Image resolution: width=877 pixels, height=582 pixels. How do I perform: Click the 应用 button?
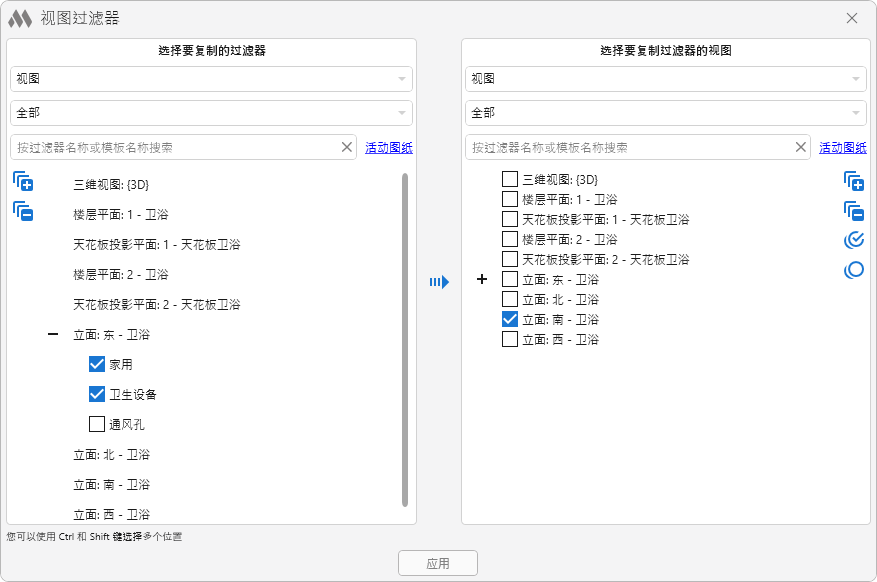(438, 563)
